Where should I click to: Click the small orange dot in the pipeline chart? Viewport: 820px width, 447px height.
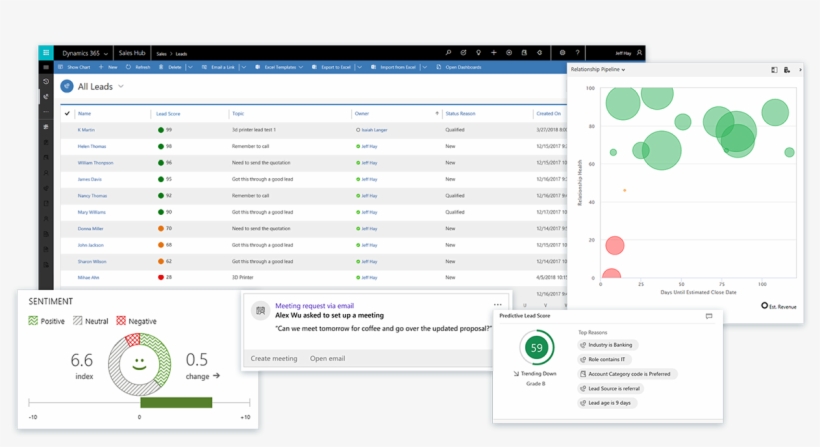click(624, 190)
